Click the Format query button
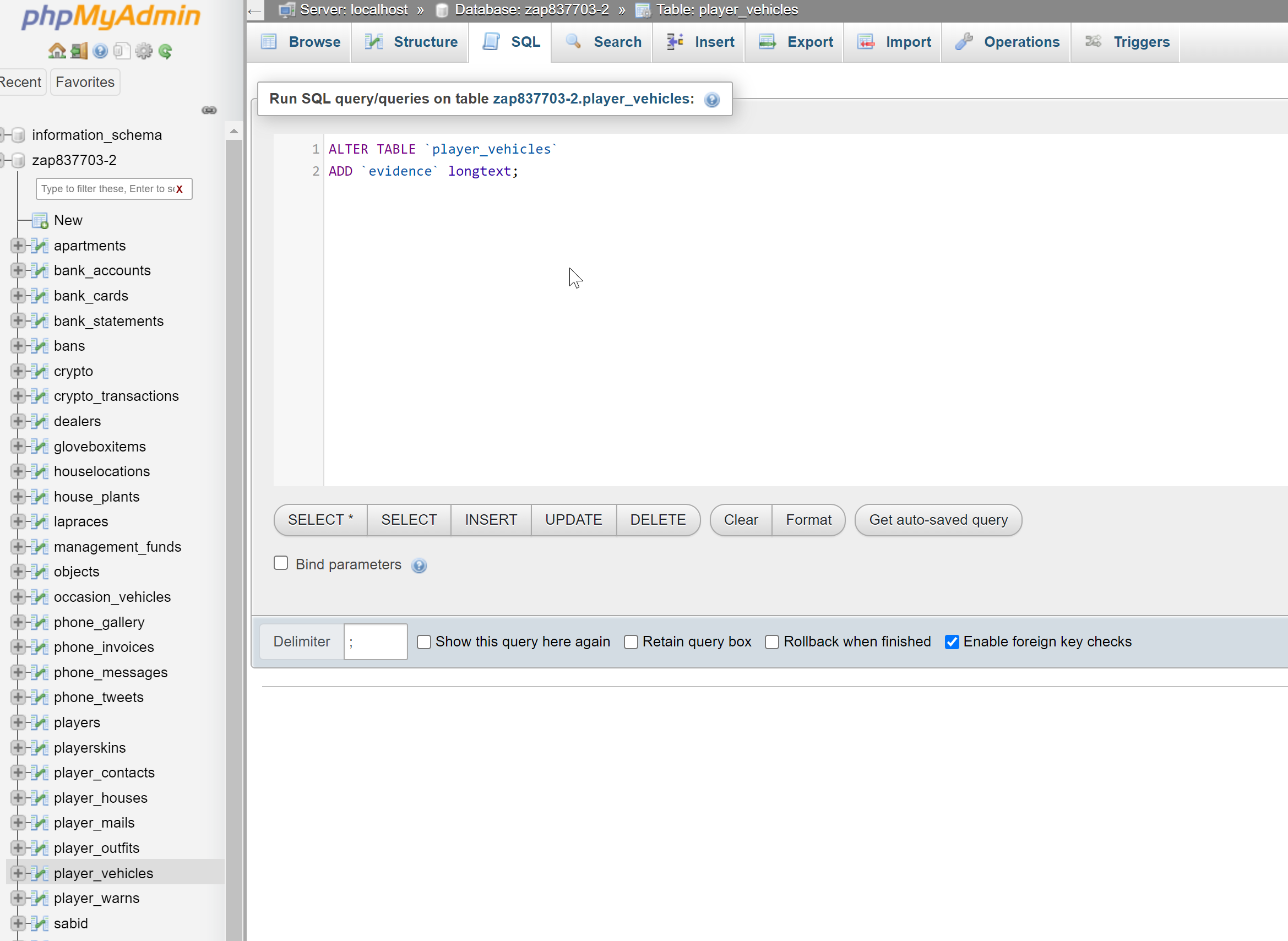The height and width of the screenshot is (941, 1288). click(808, 519)
